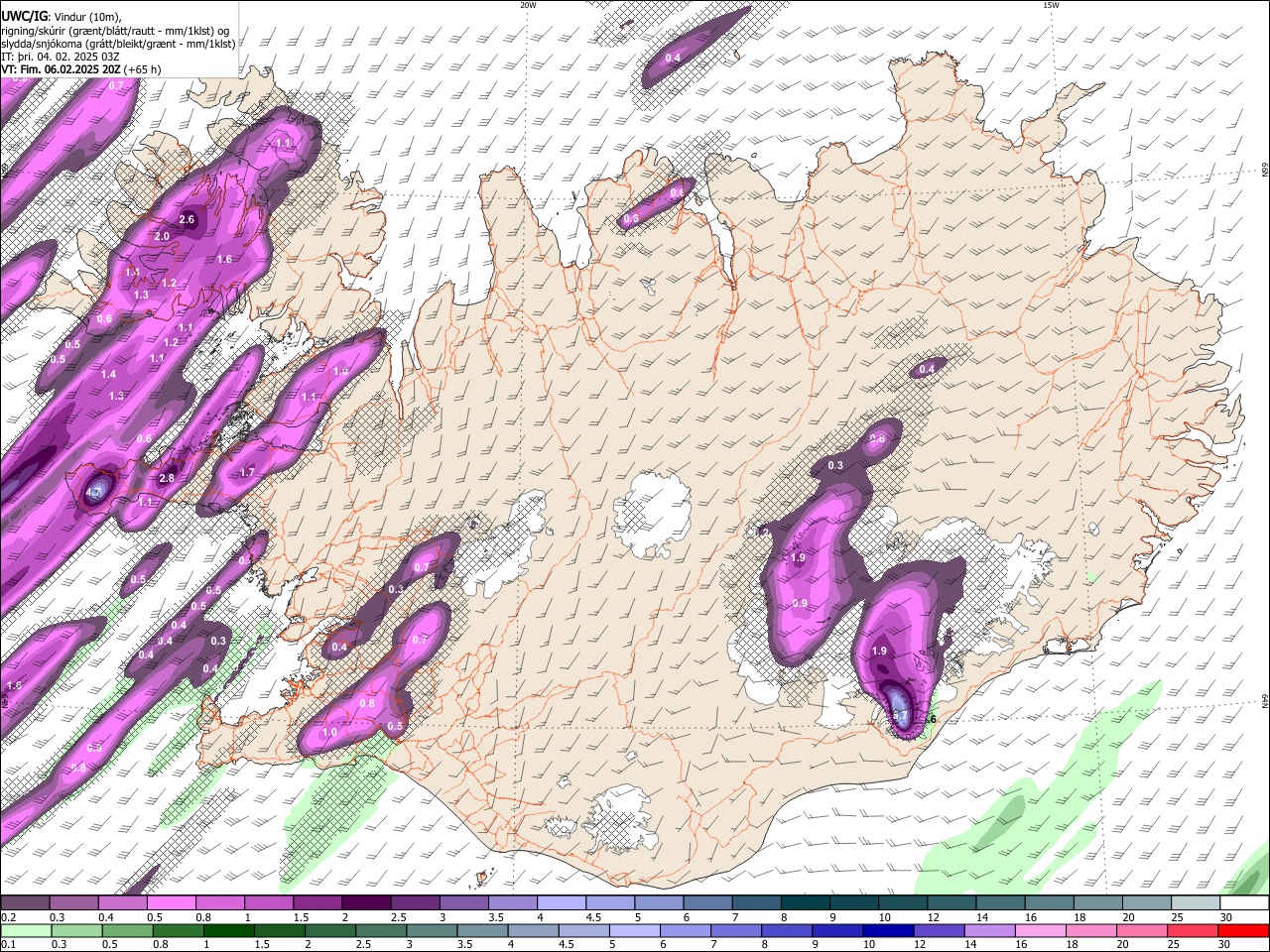Click the '12' label in the upper legend row
The image size is (1270, 952).
(x=933, y=917)
